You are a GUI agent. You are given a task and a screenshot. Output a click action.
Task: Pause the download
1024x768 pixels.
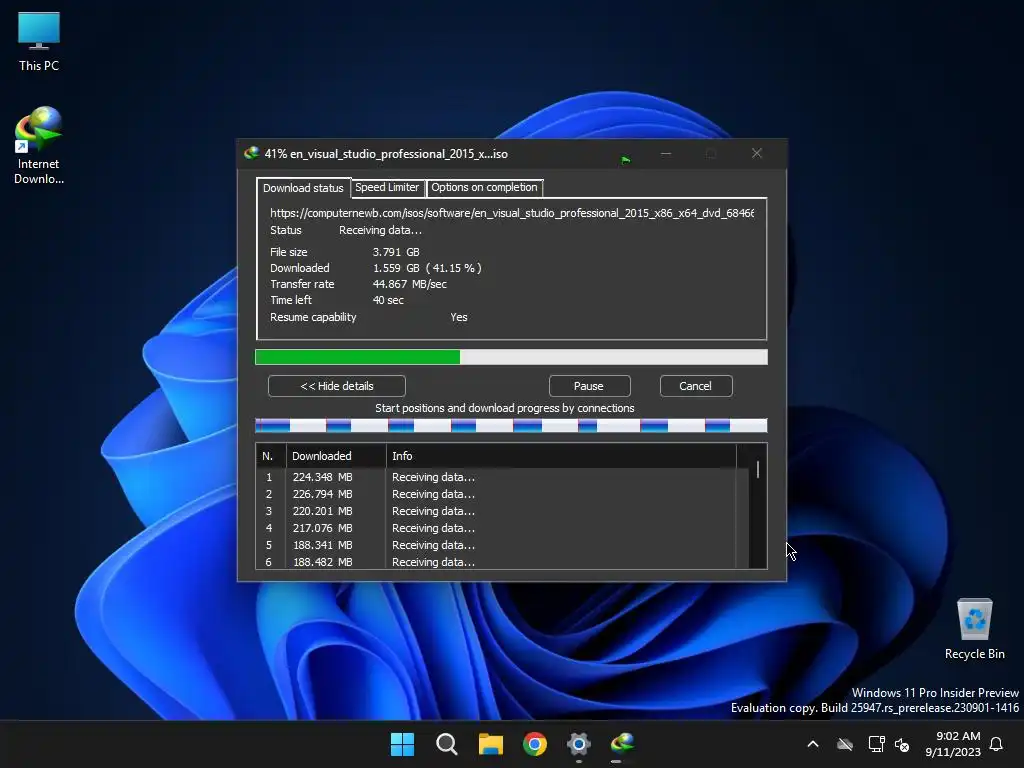pos(589,386)
